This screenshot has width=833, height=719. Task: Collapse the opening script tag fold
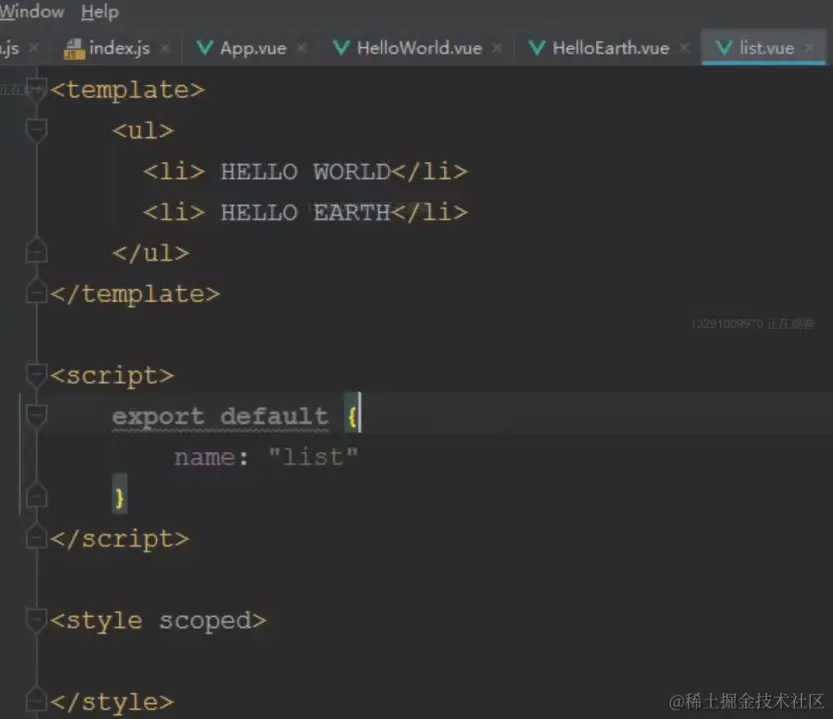pyautogui.click(x=36, y=375)
